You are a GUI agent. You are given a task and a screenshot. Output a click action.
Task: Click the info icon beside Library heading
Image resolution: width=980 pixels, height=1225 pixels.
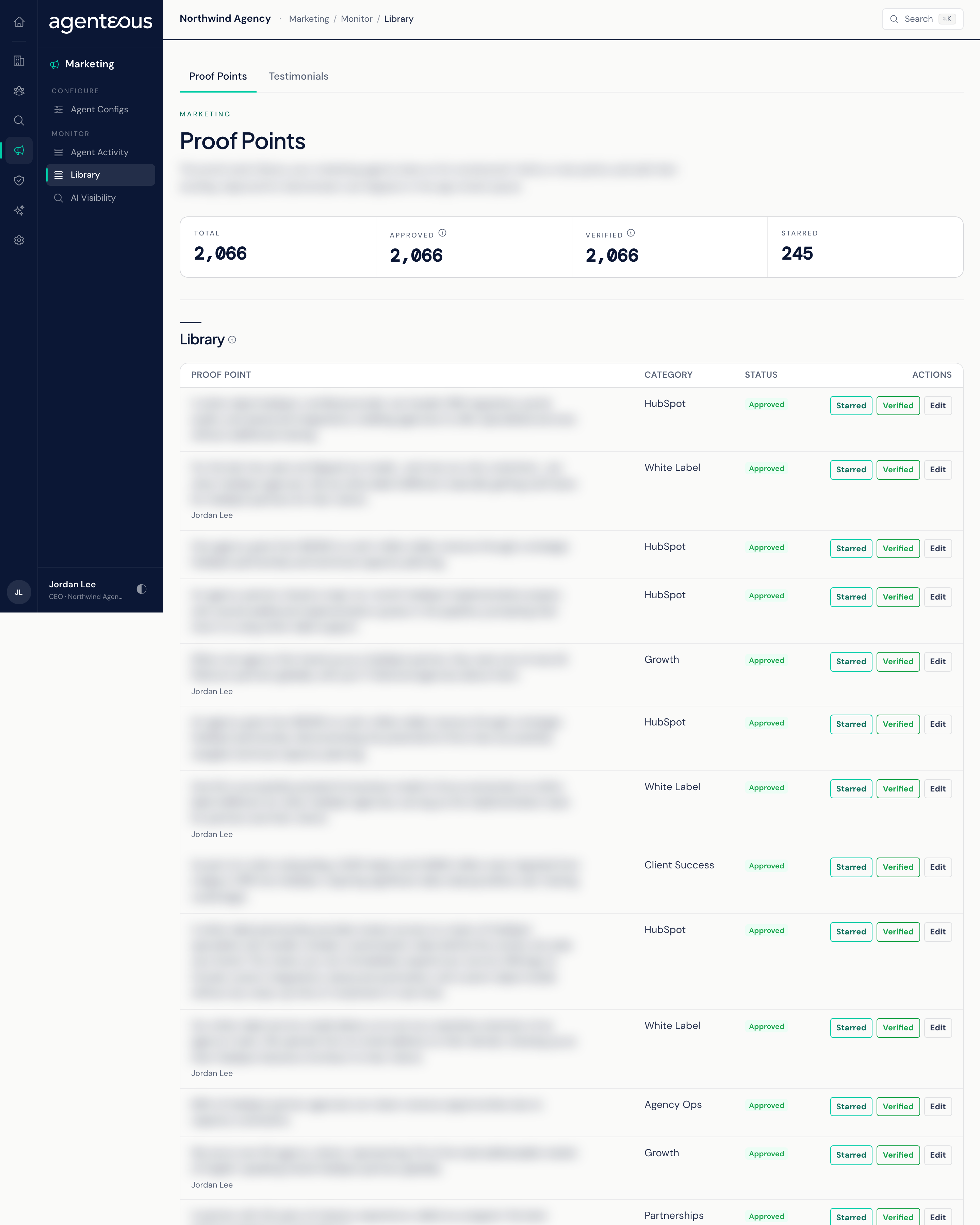(232, 340)
